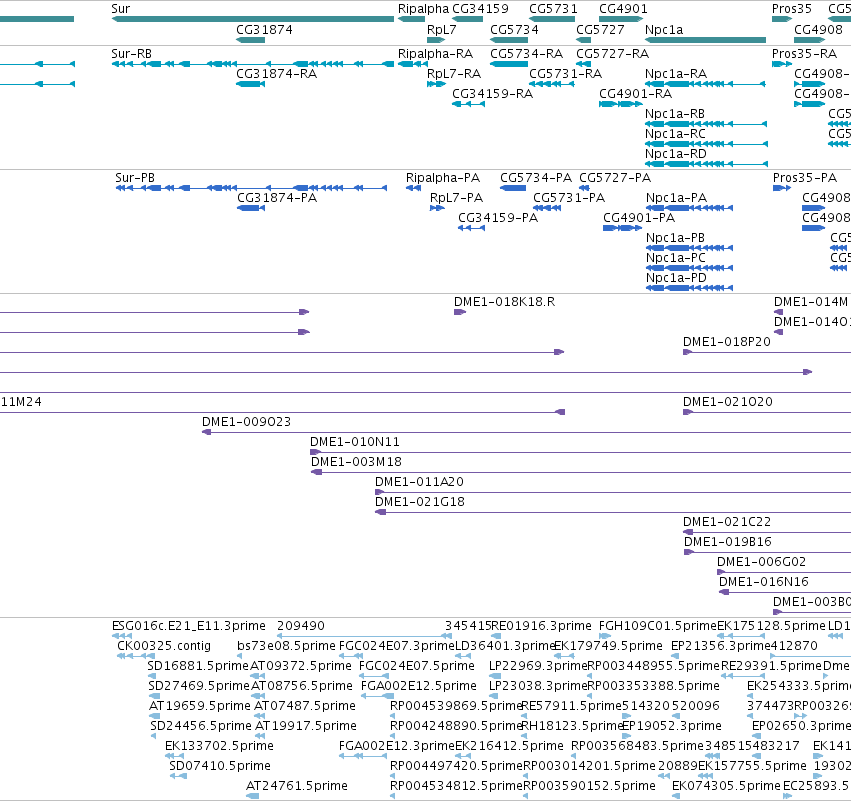Select the Sur-PB protein feature

251,188
